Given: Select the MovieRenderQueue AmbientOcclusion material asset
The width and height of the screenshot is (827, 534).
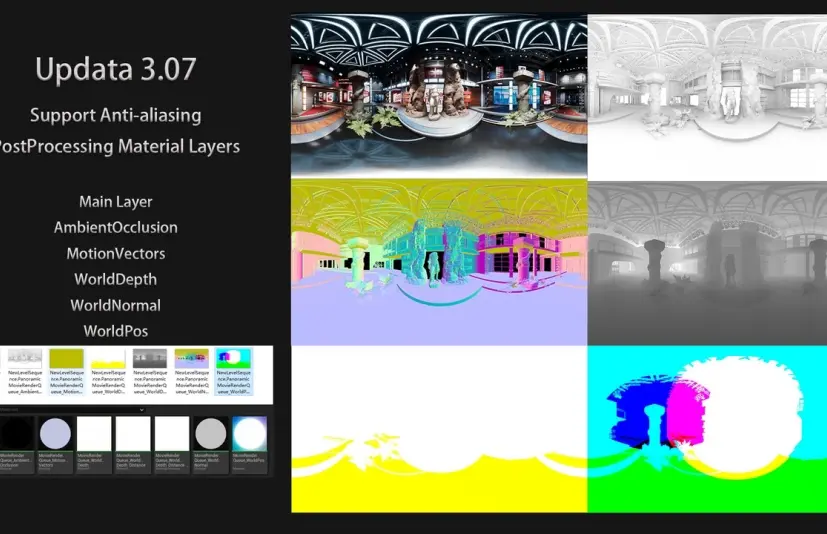Looking at the screenshot, I should (17, 434).
